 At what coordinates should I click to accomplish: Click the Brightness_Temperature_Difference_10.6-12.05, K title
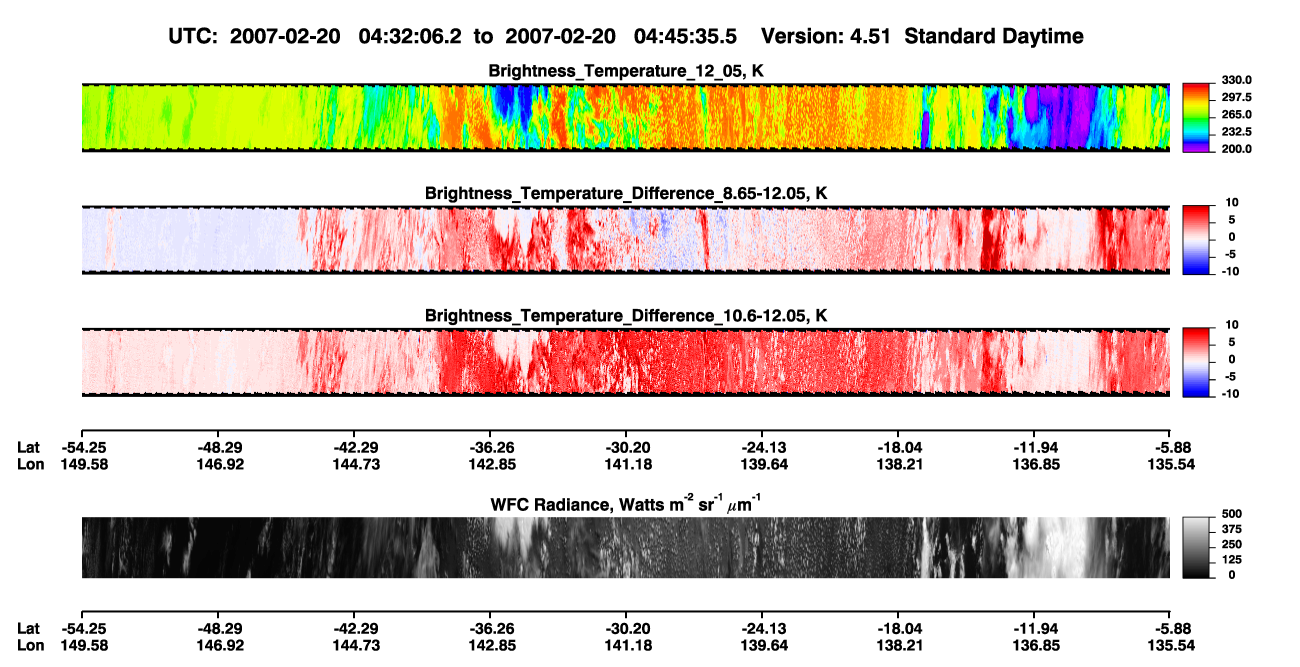tap(626, 316)
